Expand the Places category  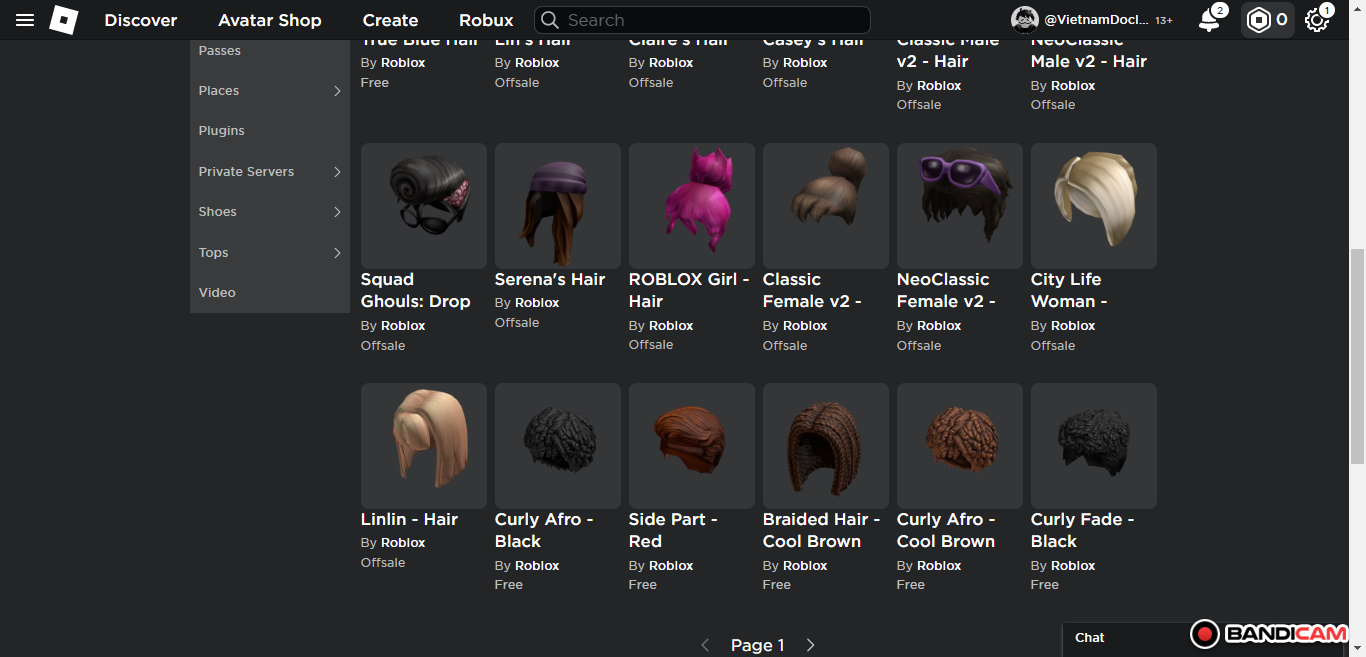click(x=337, y=91)
